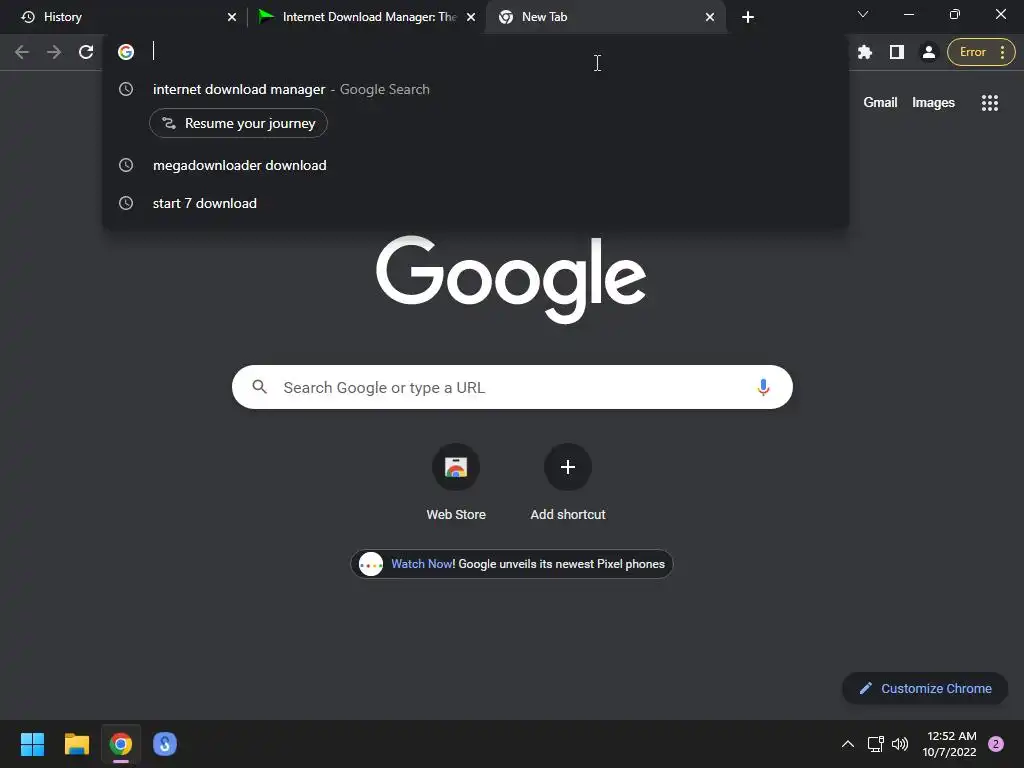Open the Gmail link
This screenshot has height=768, width=1024.
coord(880,103)
